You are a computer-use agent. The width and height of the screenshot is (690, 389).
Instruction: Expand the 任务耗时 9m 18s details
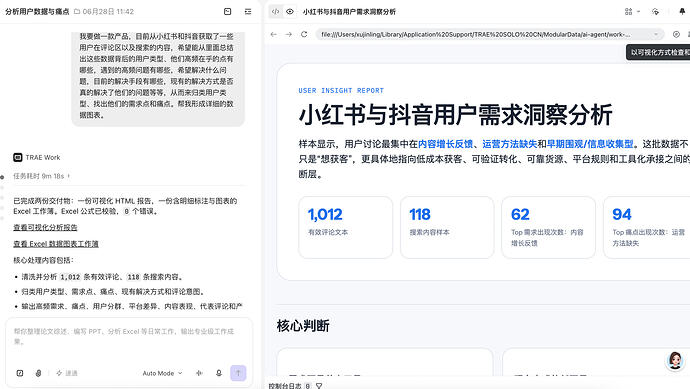pyautogui.click(x=41, y=176)
